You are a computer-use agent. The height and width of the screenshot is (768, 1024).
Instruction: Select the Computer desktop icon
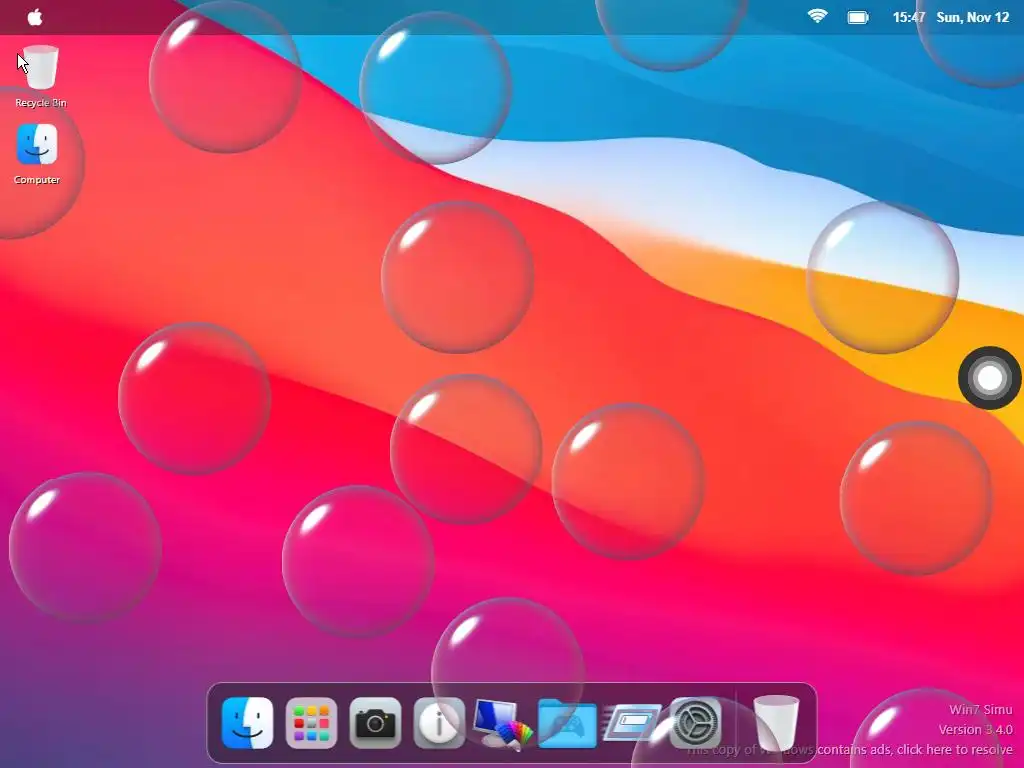tap(37, 155)
